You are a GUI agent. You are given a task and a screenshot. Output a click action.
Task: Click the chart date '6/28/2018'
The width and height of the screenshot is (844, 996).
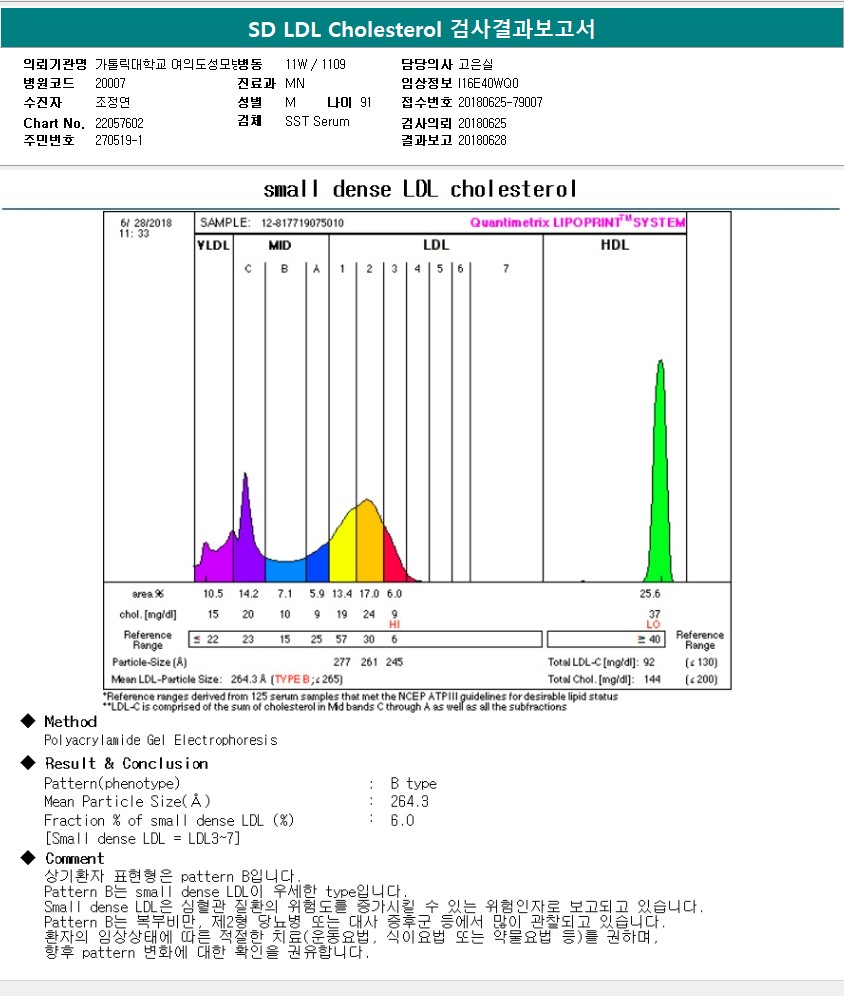pyautogui.click(x=146, y=223)
